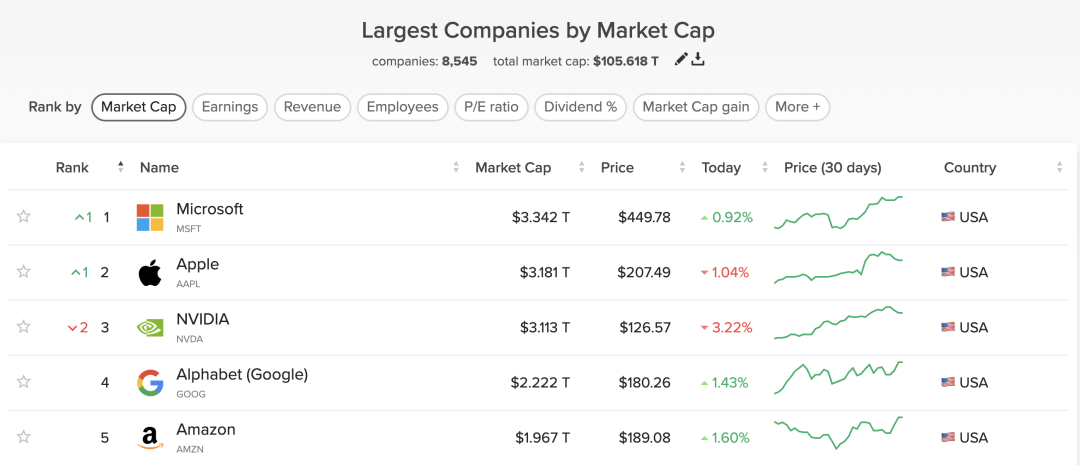Toggle the favorite star for Microsoft
1080x465 pixels.
click(23, 217)
